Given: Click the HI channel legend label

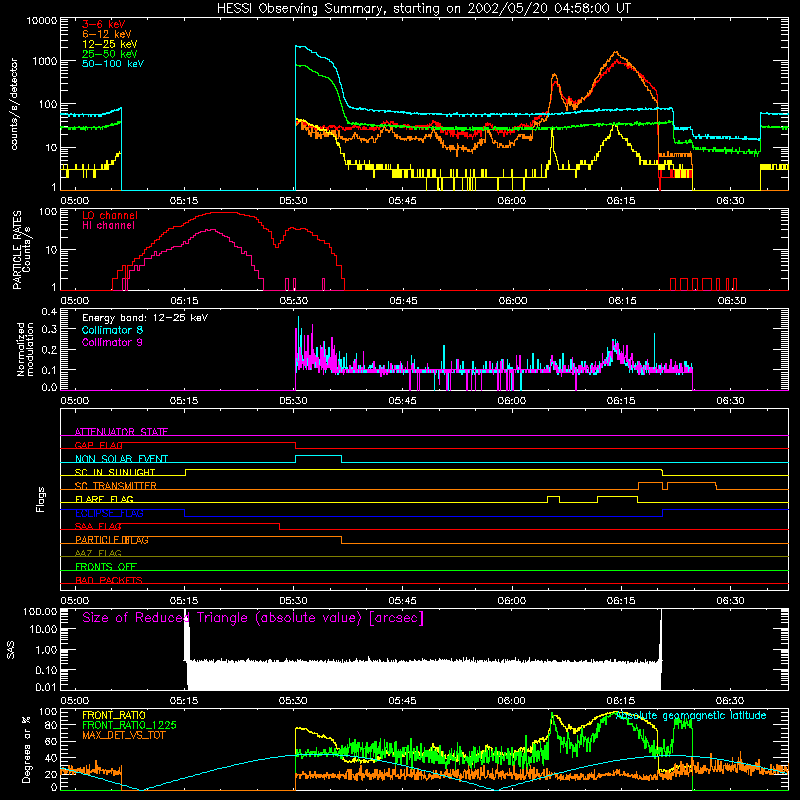Looking at the screenshot, I should (x=108, y=226).
